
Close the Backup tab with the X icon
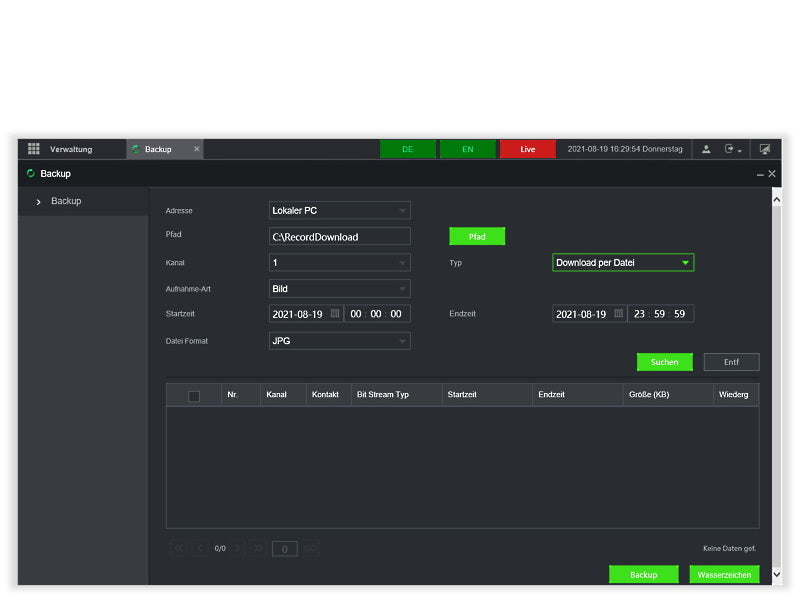click(x=197, y=149)
